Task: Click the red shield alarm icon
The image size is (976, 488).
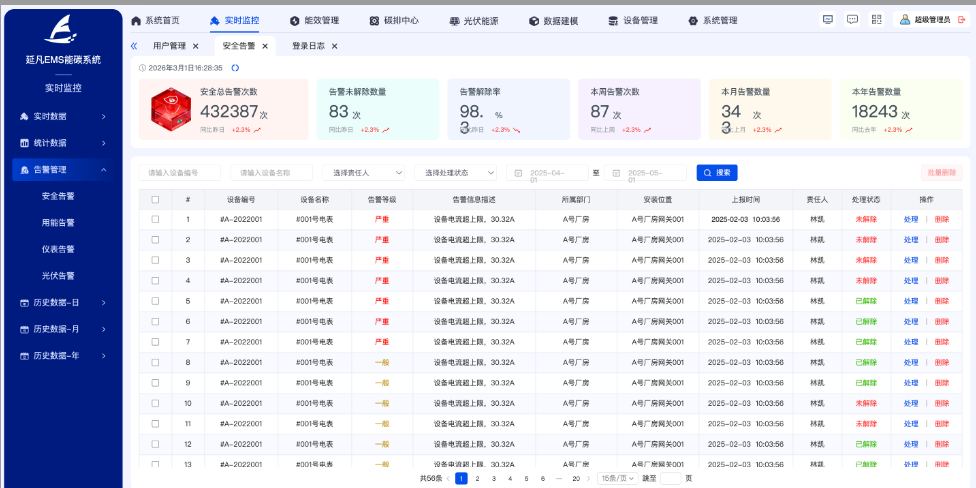Action: click(172, 108)
